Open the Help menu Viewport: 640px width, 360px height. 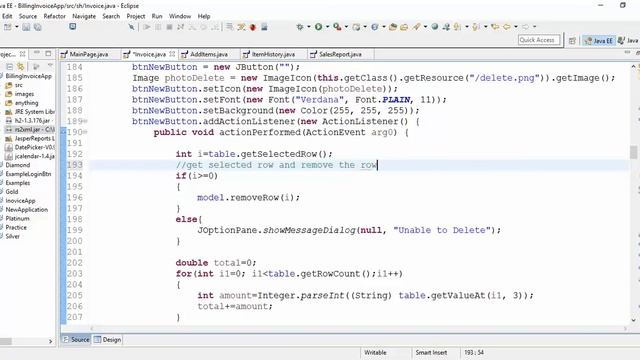click(204, 16)
